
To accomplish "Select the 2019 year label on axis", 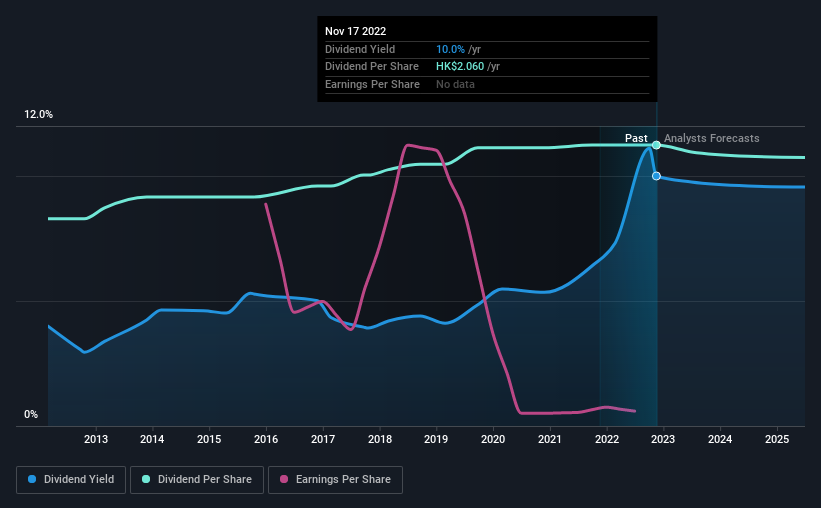I will (436, 439).
